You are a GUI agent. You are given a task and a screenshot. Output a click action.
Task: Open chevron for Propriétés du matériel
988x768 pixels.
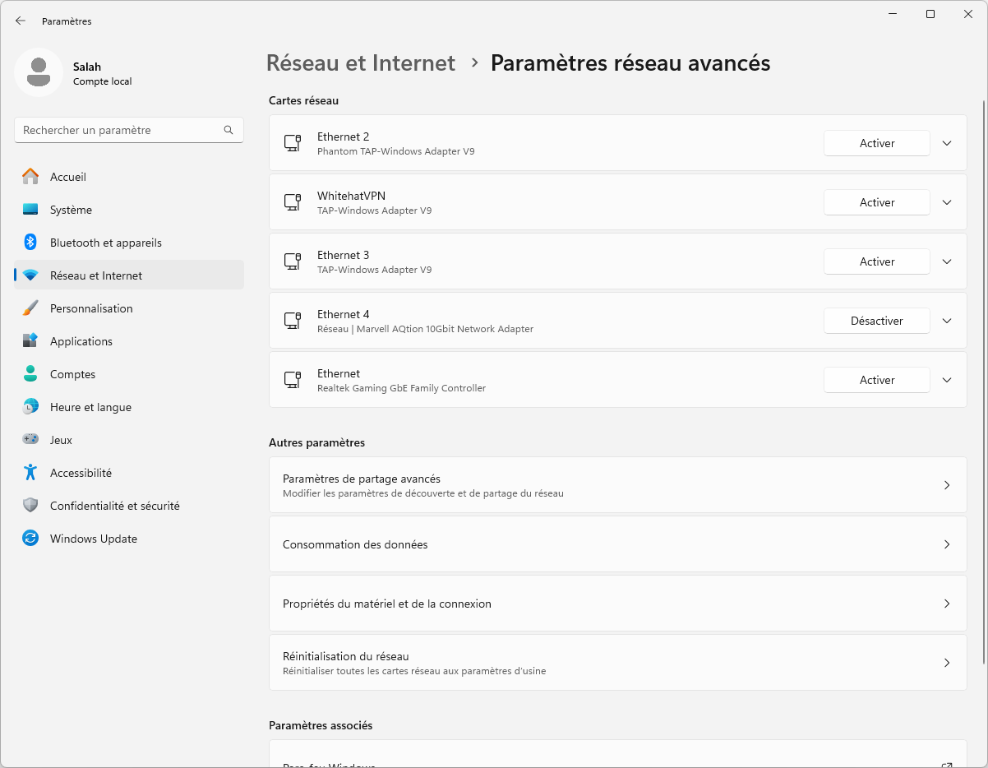pos(946,604)
